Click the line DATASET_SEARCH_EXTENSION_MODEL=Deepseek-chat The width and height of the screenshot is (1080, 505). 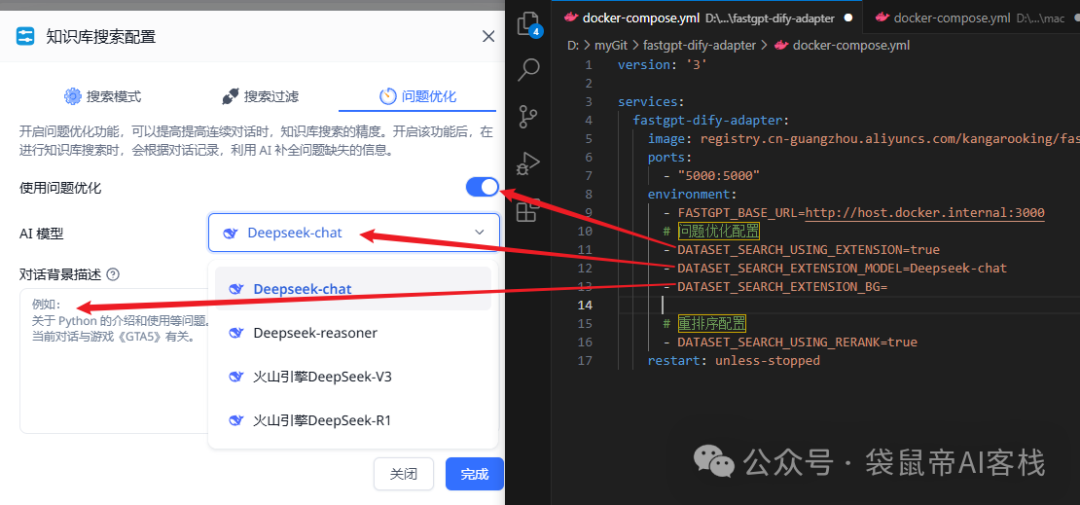click(x=842, y=268)
